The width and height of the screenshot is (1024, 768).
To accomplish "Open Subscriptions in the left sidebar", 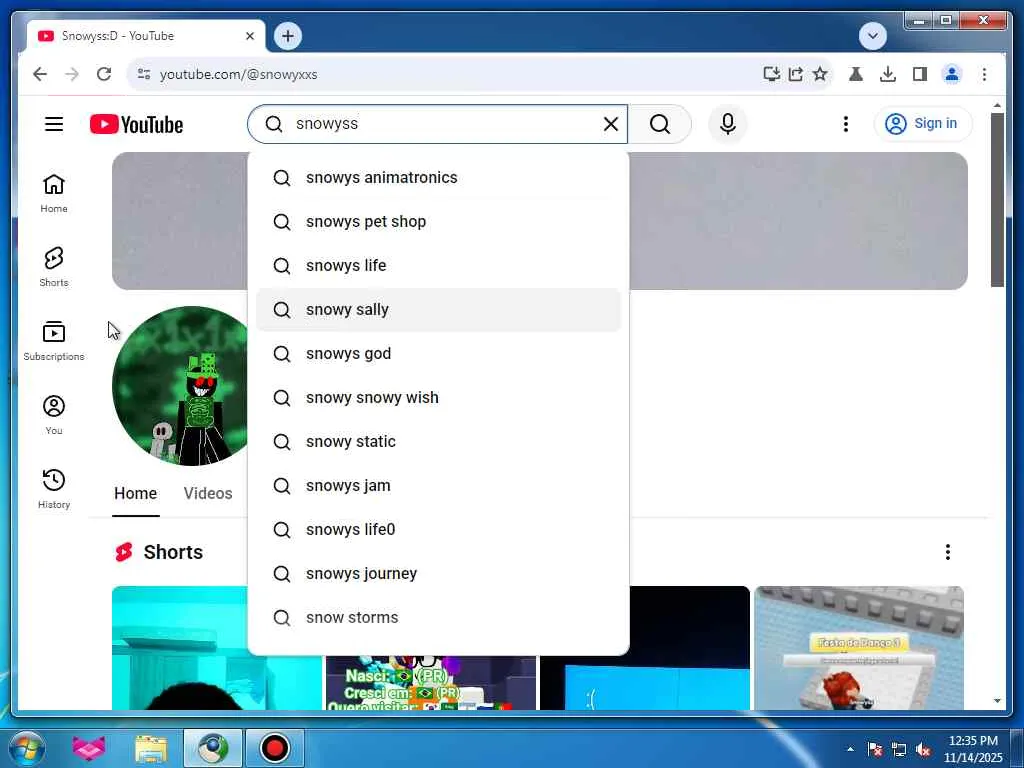I will (54, 341).
